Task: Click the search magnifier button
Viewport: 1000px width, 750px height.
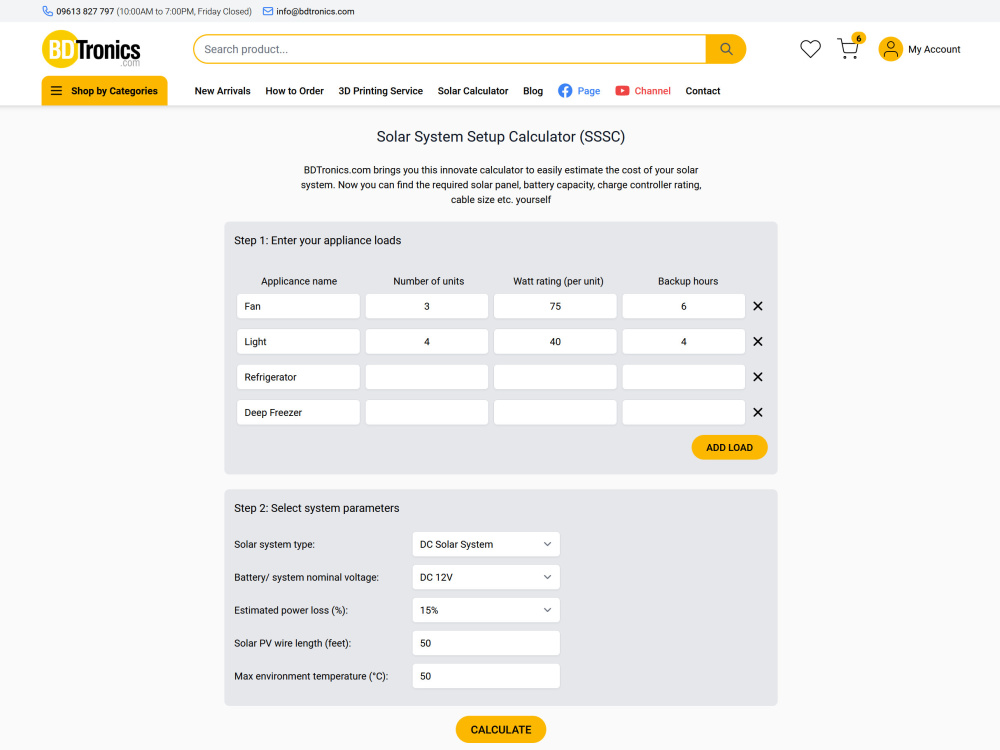Action: (726, 49)
